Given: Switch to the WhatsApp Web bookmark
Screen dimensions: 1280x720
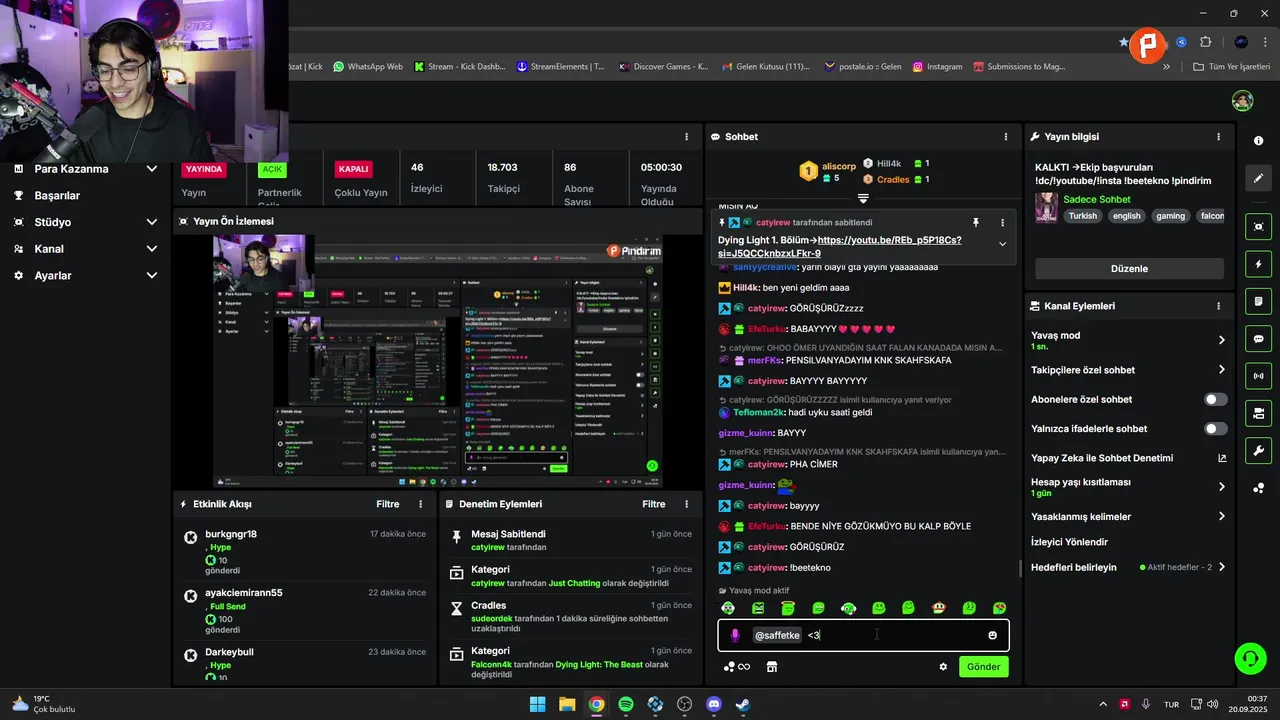Looking at the screenshot, I should coord(368,67).
